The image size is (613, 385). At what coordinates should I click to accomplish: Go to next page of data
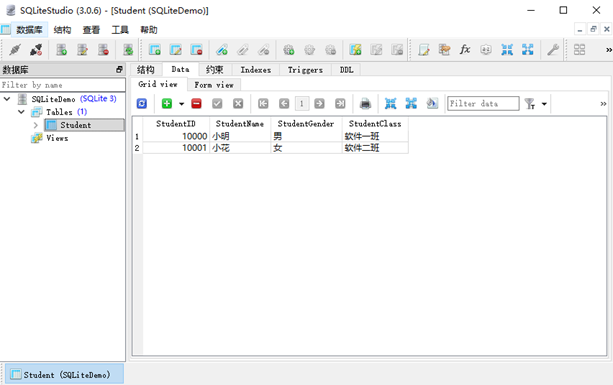(x=319, y=104)
